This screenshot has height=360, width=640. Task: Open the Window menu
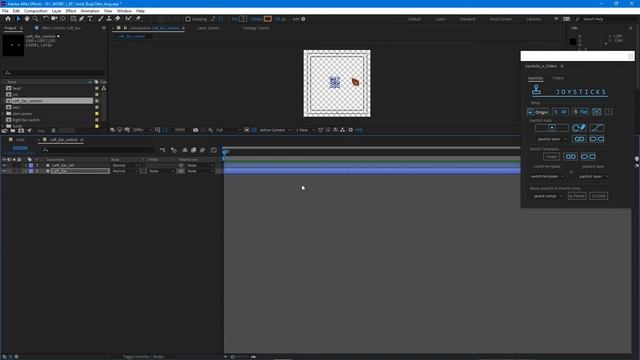pos(124,11)
